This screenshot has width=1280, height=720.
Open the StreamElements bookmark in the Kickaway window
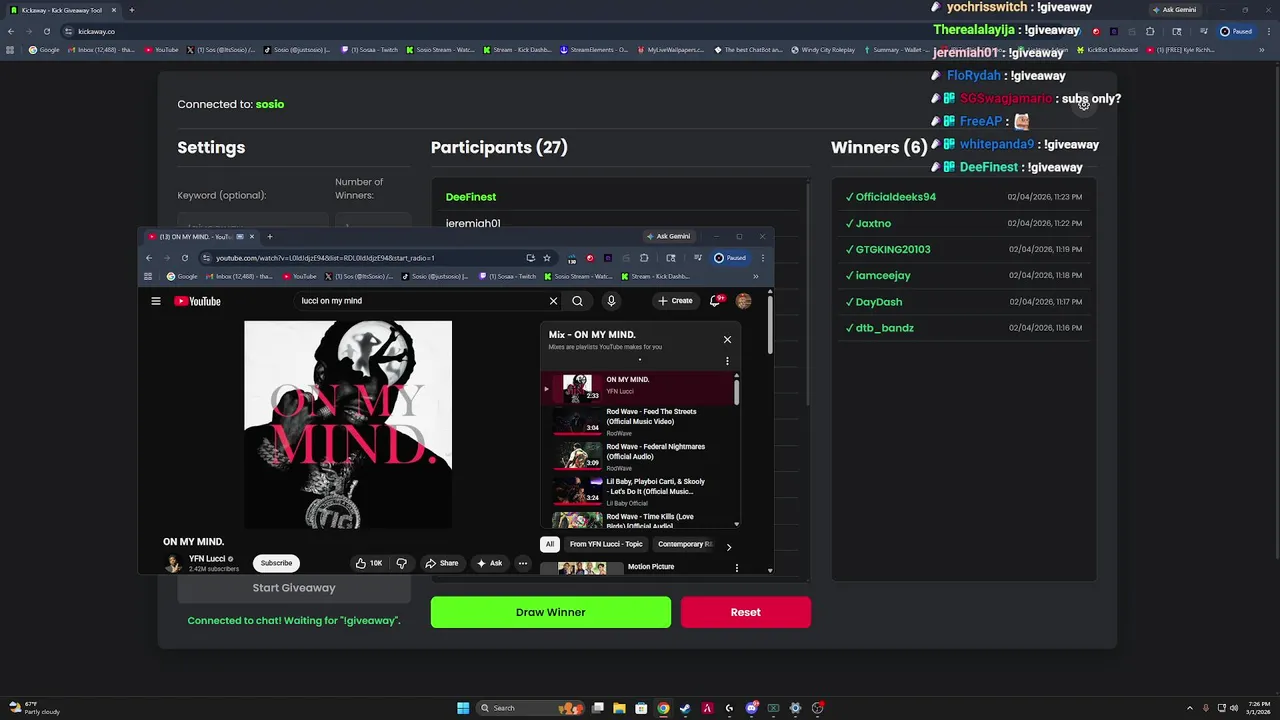coord(594,50)
